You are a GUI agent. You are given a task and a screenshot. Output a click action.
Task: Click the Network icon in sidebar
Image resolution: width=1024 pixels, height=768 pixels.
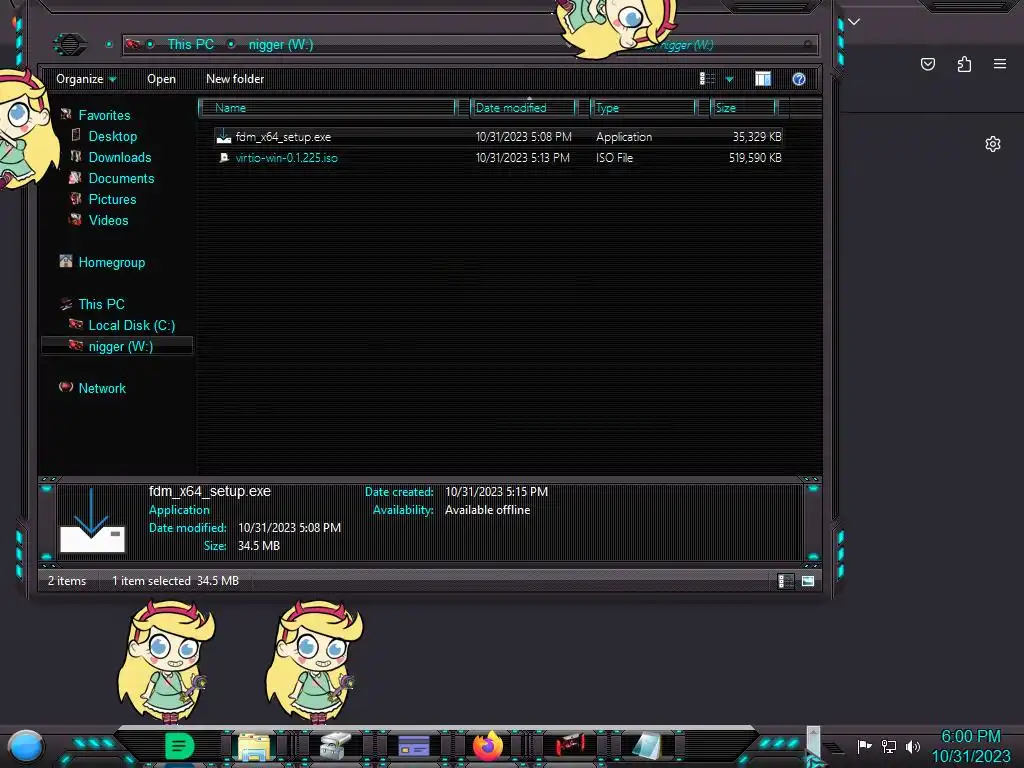pyautogui.click(x=66, y=387)
